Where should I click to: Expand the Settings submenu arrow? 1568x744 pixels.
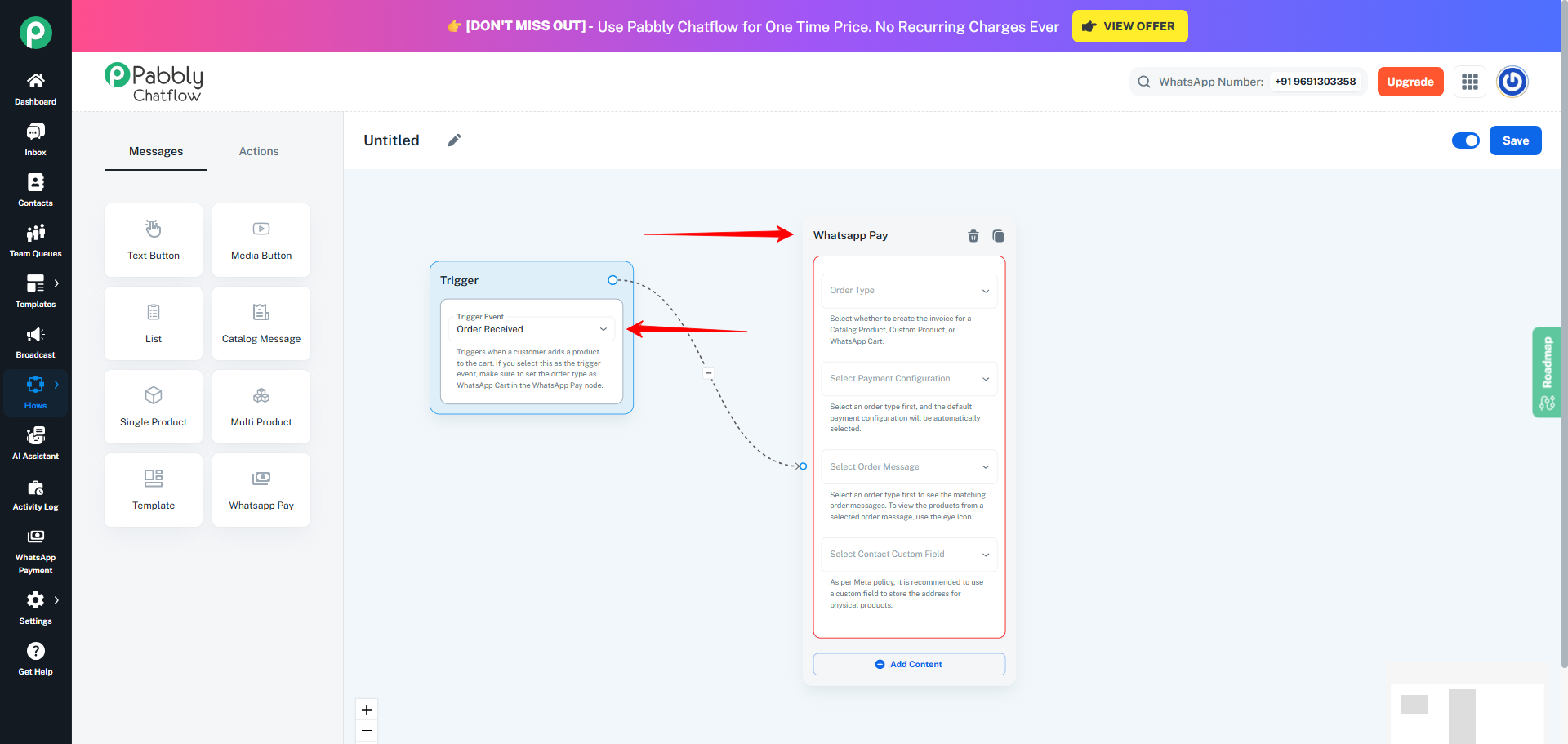coord(56,600)
